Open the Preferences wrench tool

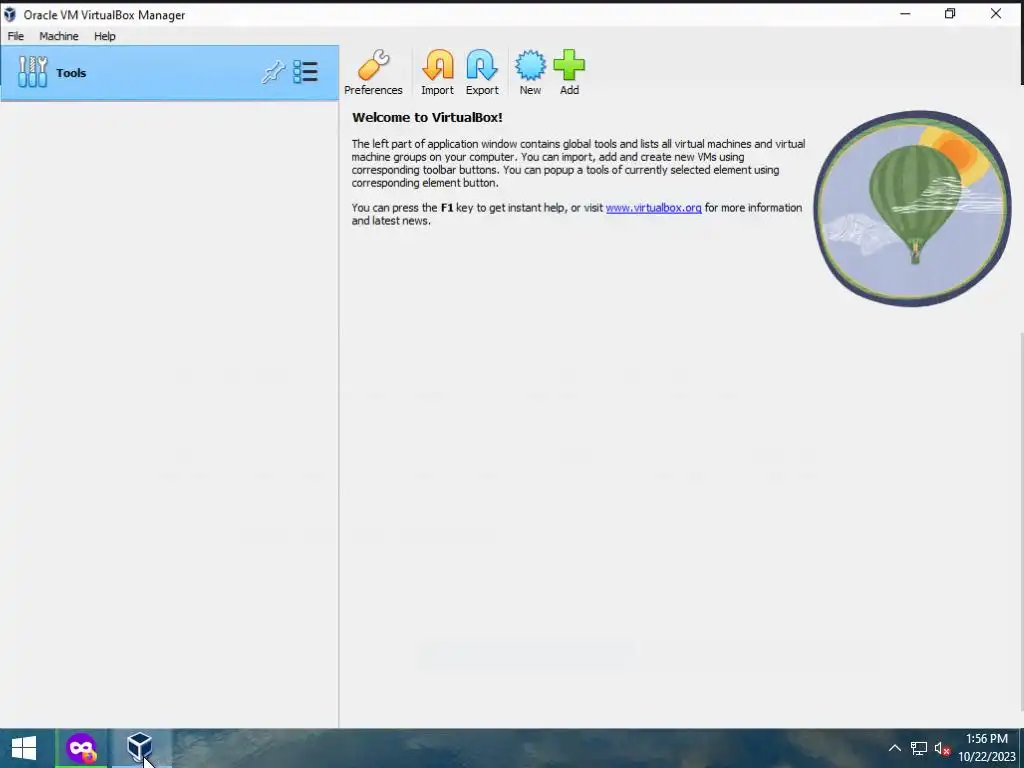pyautogui.click(x=373, y=72)
